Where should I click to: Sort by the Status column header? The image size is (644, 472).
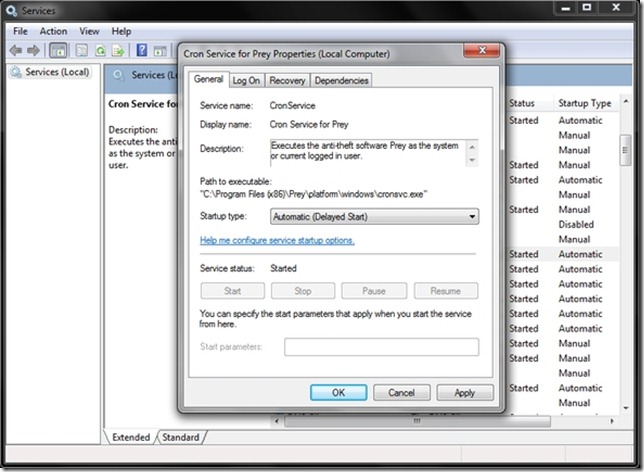[522, 103]
